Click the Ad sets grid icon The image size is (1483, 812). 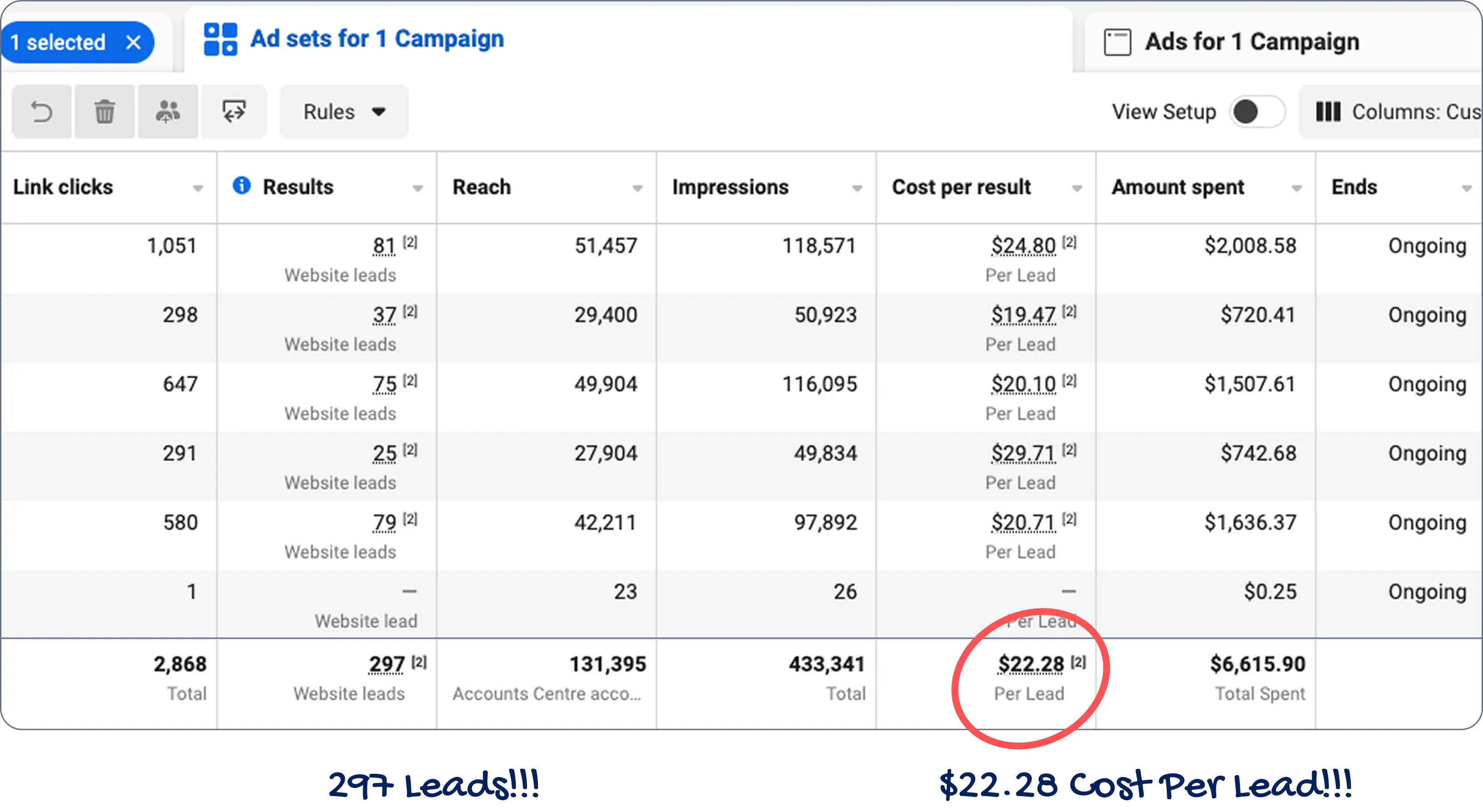(x=220, y=39)
